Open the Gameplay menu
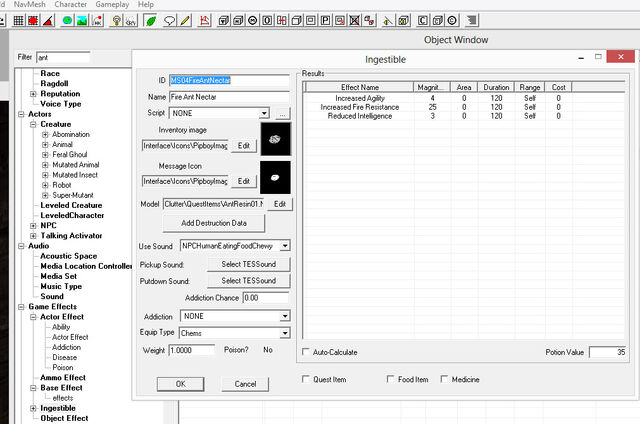The height and width of the screenshot is (424, 640). (x=112, y=4)
